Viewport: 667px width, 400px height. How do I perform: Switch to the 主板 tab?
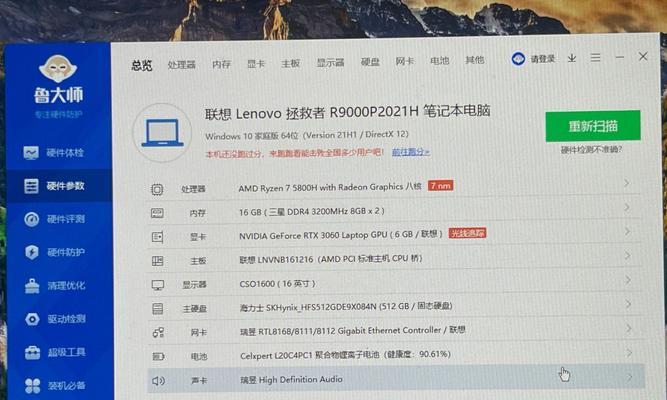(291, 63)
